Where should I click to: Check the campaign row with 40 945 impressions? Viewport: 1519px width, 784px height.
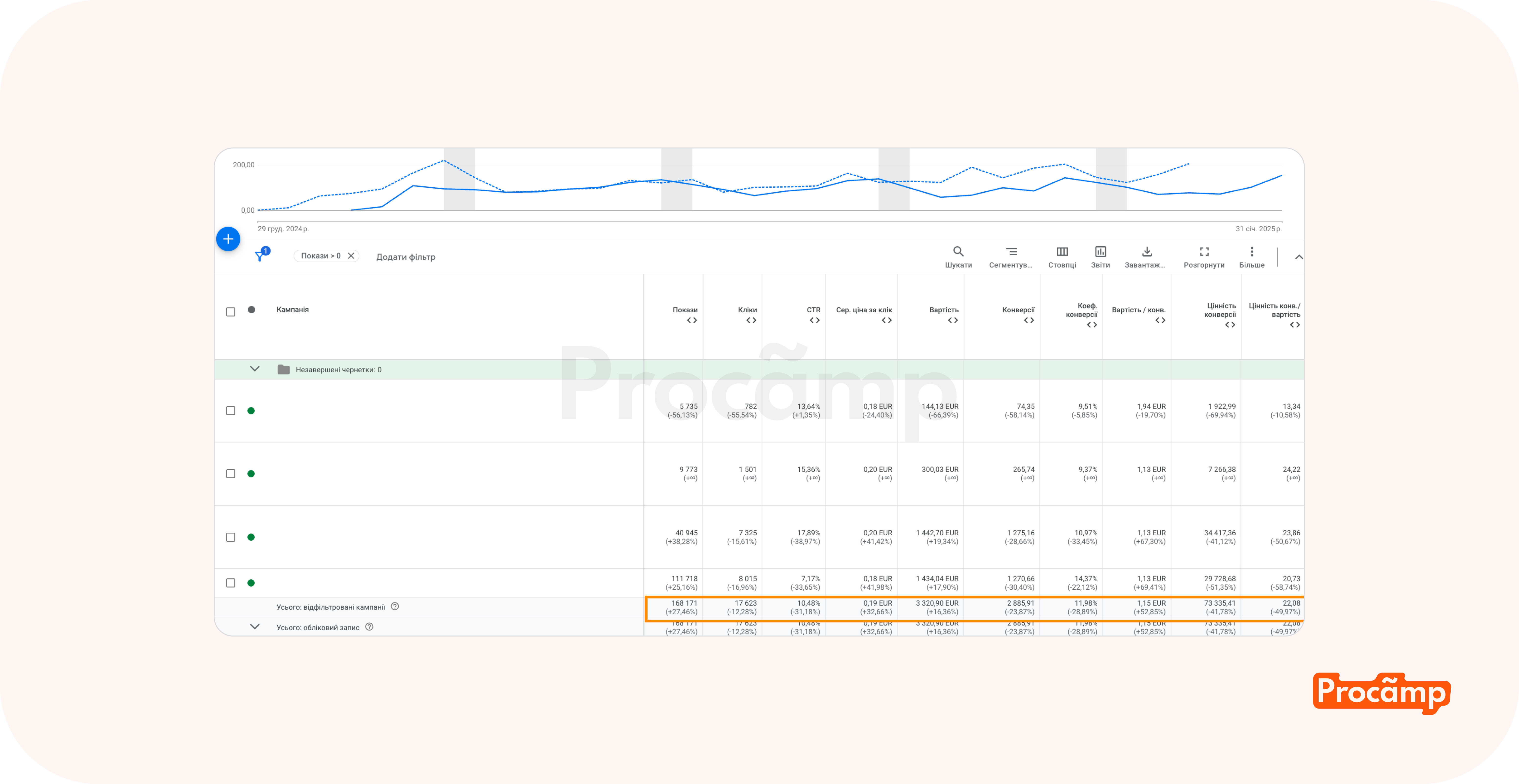[231, 537]
